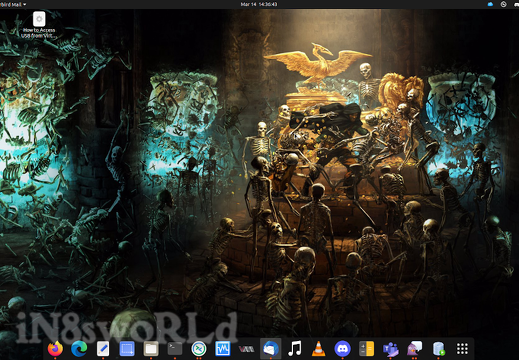Open the System Monitor dock icon
Viewport: 519px width, 360px height.
tap(223, 349)
